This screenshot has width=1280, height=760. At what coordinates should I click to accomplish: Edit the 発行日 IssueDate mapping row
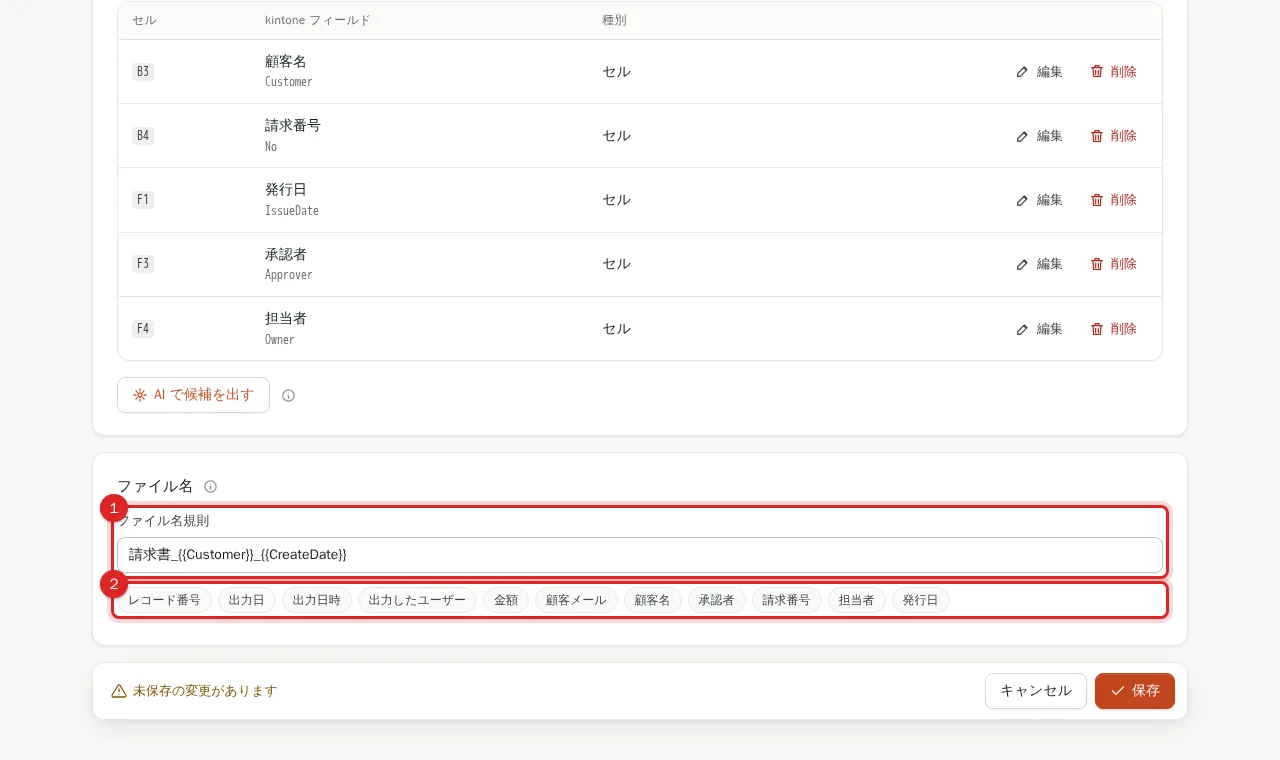click(x=1039, y=200)
